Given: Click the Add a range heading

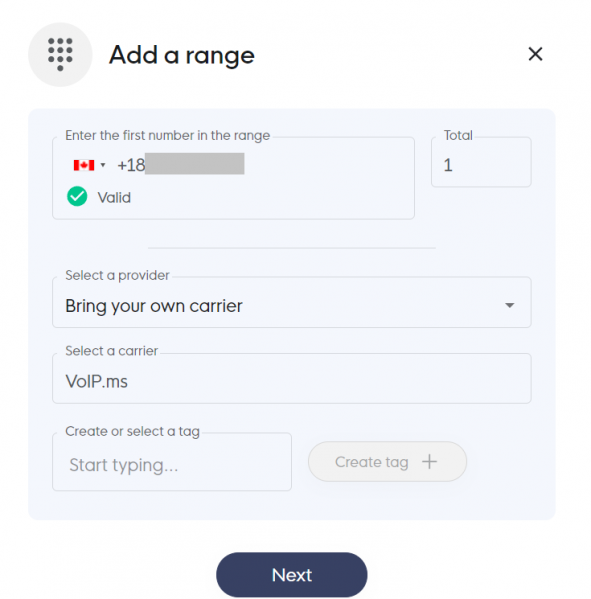Looking at the screenshot, I should [182, 55].
